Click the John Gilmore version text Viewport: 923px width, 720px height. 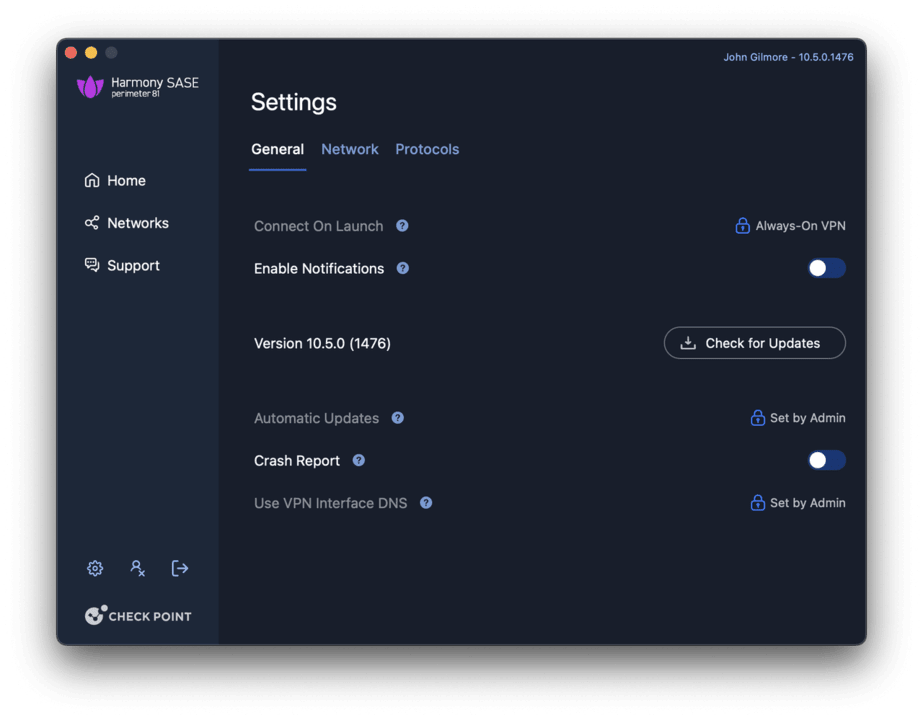coord(786,57)
